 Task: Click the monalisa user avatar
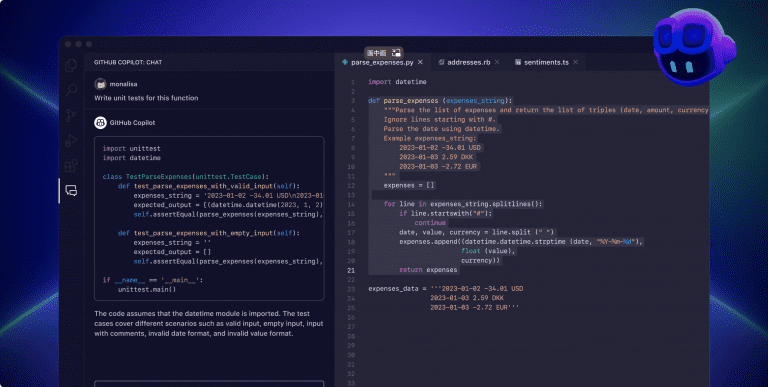(100, 84)
